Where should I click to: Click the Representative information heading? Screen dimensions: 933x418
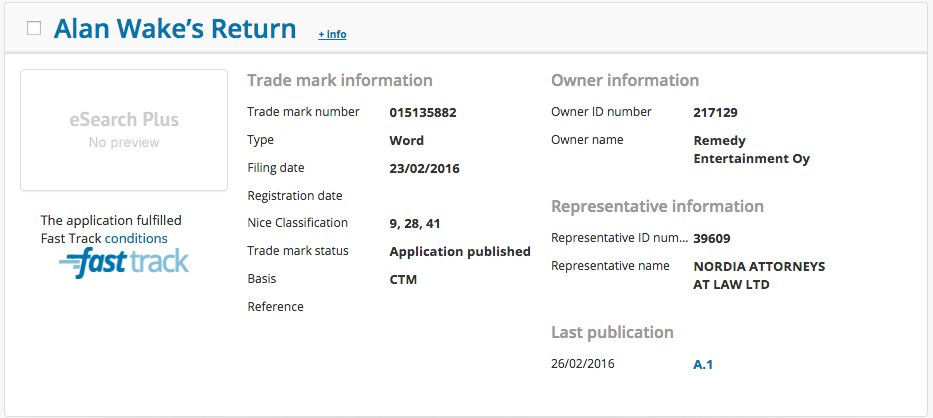658,206
